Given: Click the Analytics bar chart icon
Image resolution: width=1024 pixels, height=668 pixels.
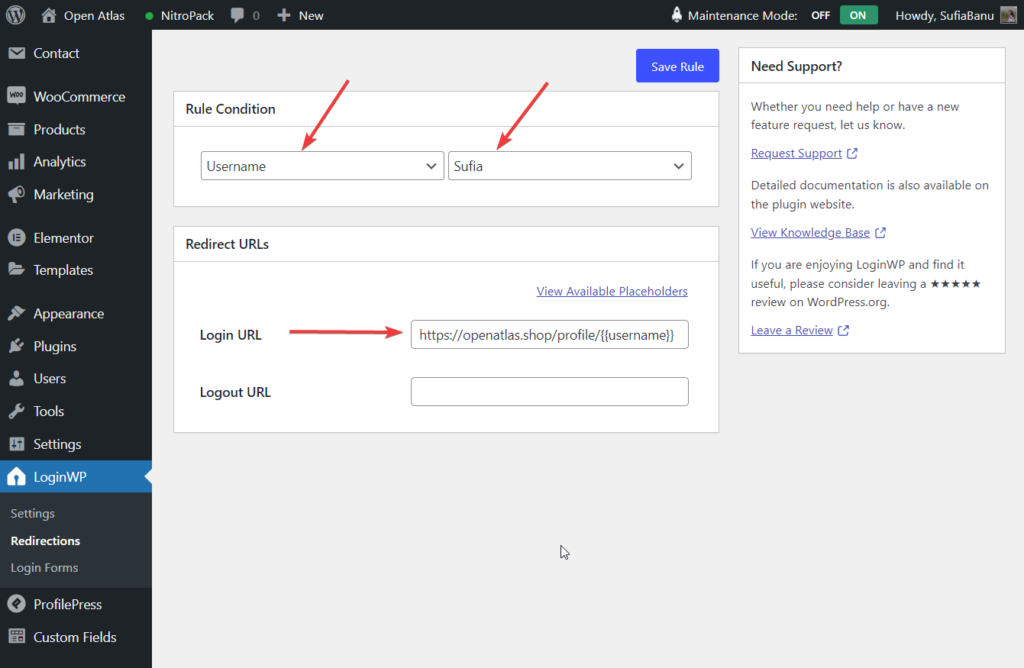Looking at the screenshot, I should [x=16, y=161].
